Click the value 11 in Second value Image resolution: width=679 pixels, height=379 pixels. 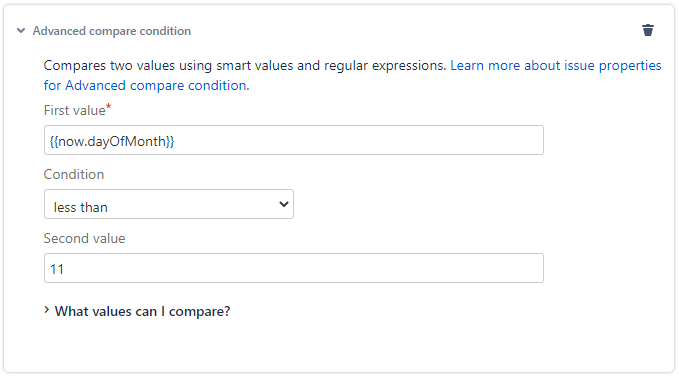(x=57, y=269)
